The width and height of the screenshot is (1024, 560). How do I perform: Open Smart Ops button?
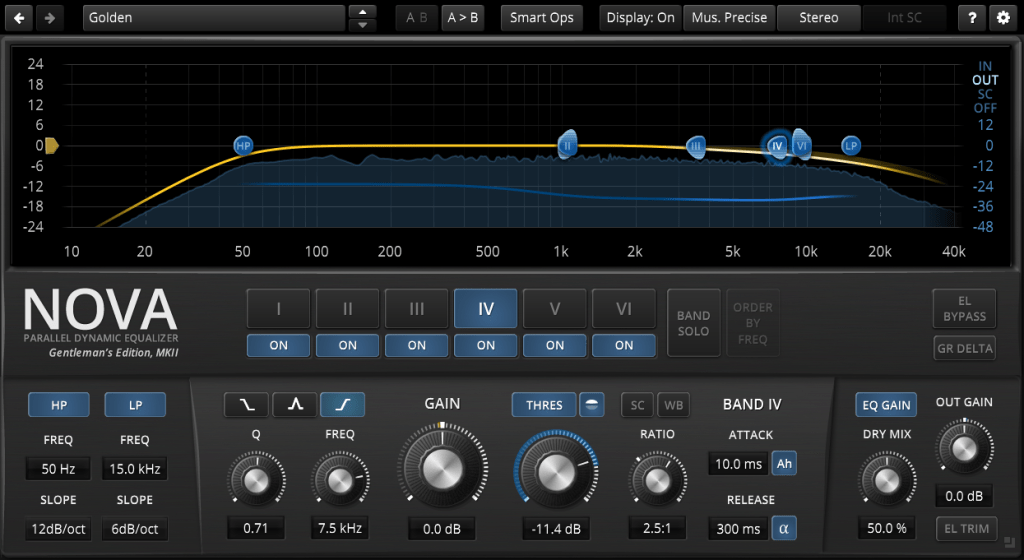pyautogui.click(x=541, y=18)
